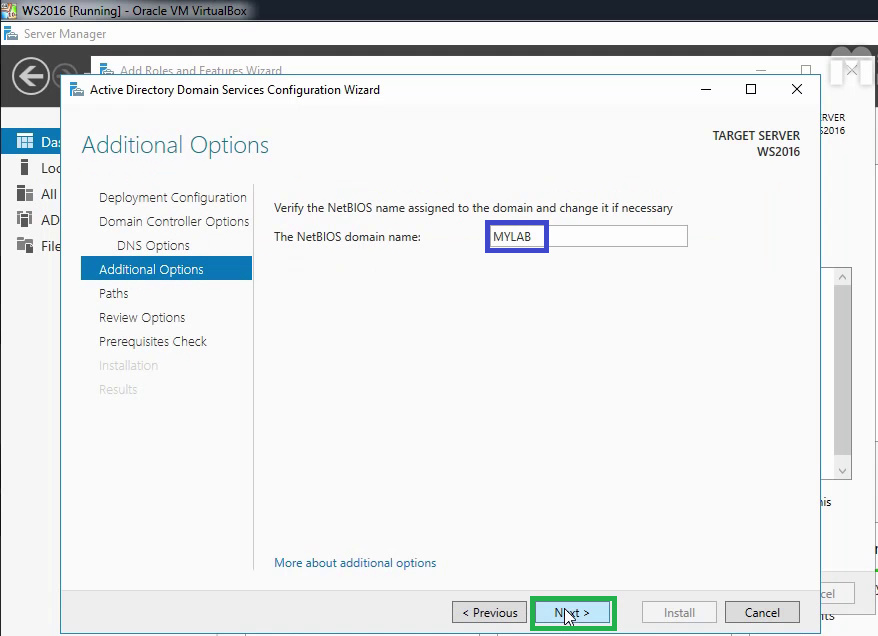Image resolution: width=878 pixels, height=636 pixels.
Task: Click the Server Manager title bar icon
Action: [11, 34]
